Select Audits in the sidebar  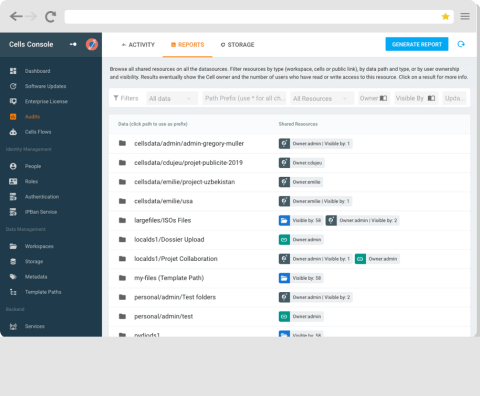tap(32, 117)
